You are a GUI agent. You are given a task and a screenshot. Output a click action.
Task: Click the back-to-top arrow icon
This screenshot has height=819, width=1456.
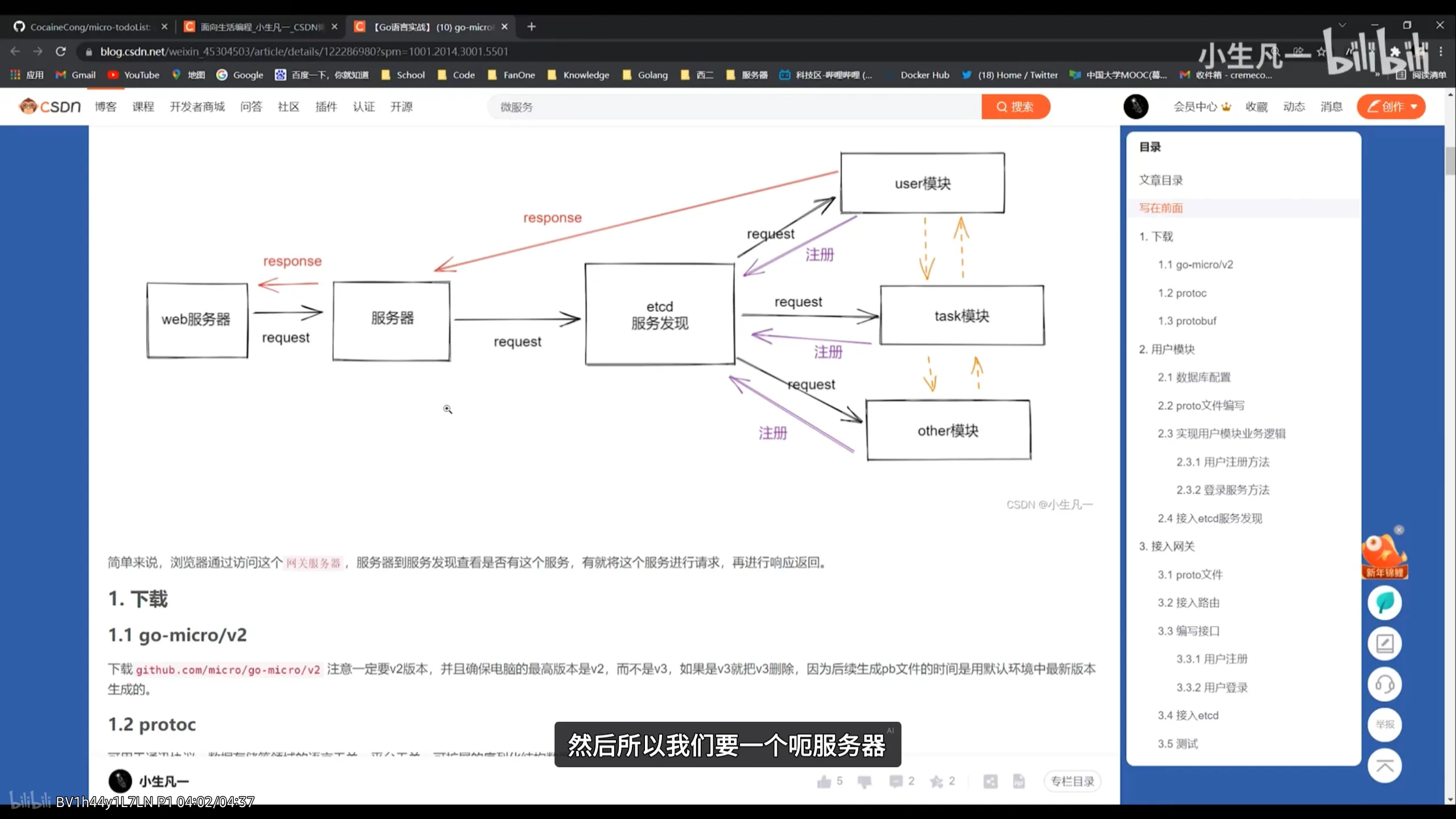[1384, 766]
